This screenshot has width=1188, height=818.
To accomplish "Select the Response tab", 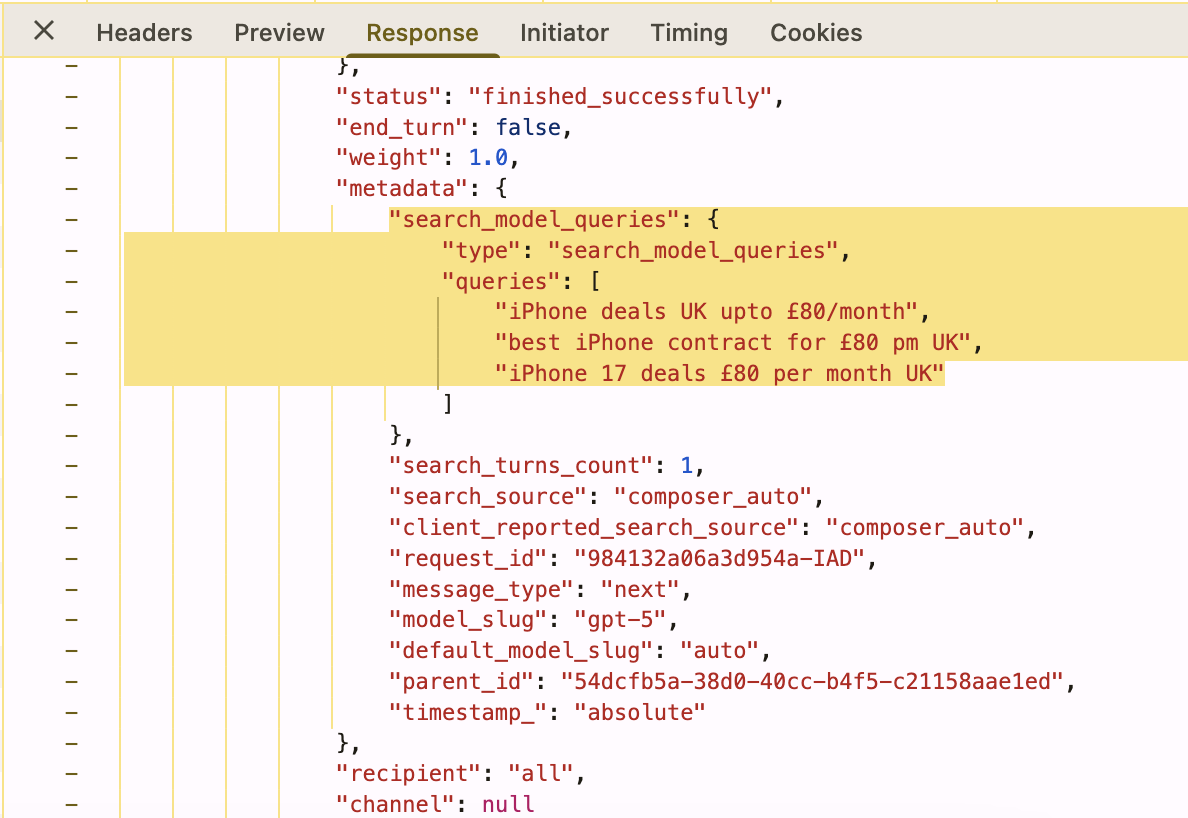I will pos(422,33).
